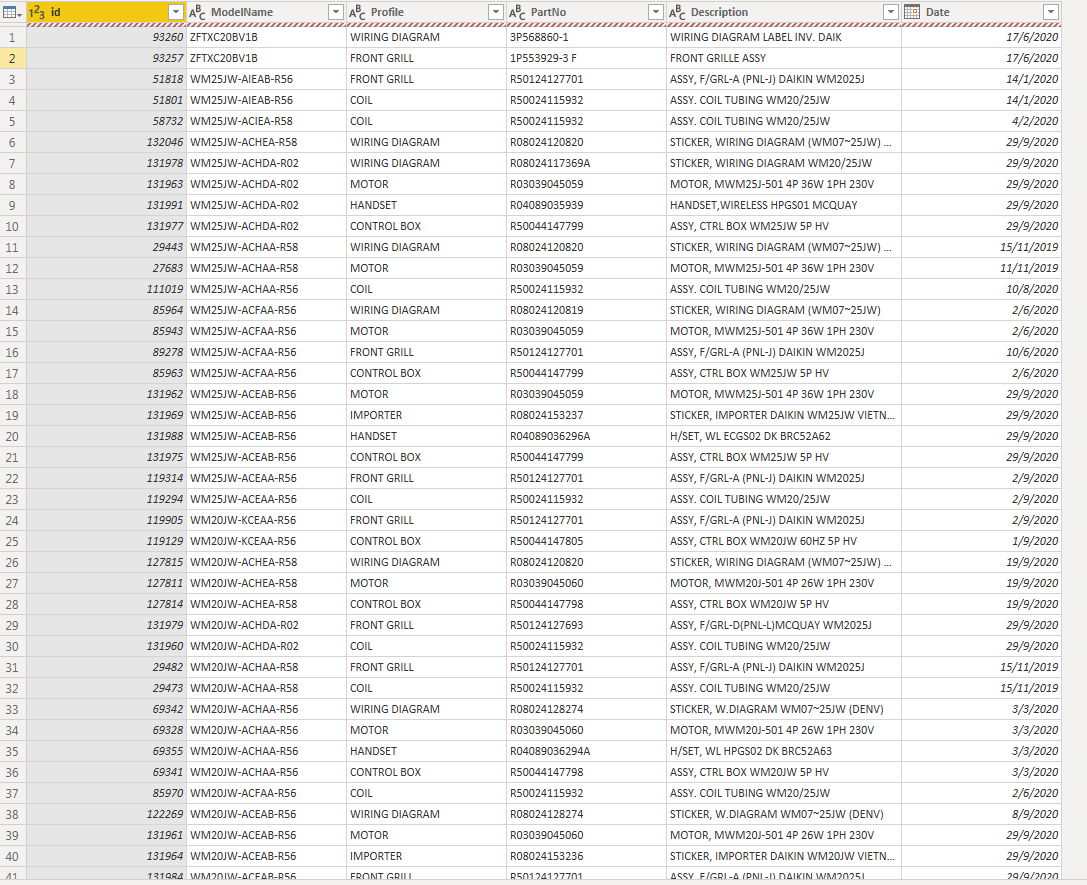Click description HANDSET,WIRELESS HPGS01 MCQUAY

pos(784,205)
